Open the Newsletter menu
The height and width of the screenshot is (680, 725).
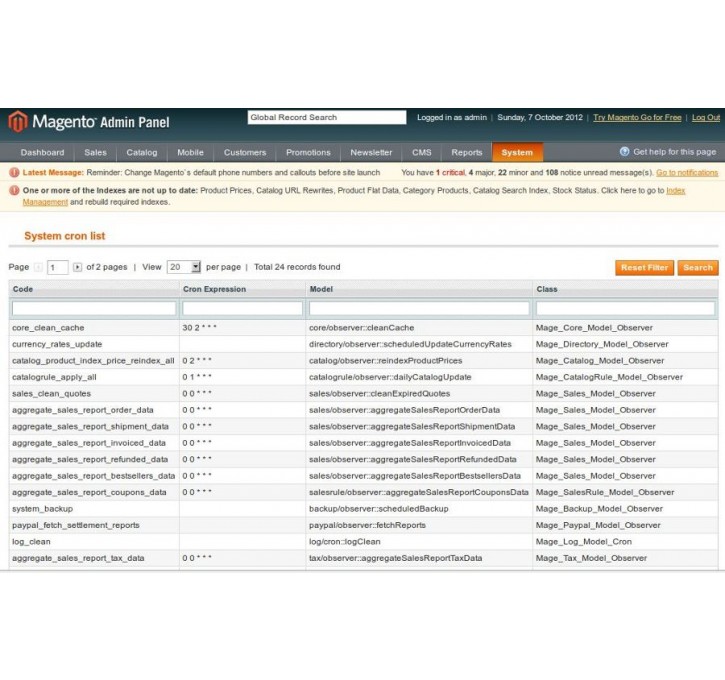coord(371,153)
